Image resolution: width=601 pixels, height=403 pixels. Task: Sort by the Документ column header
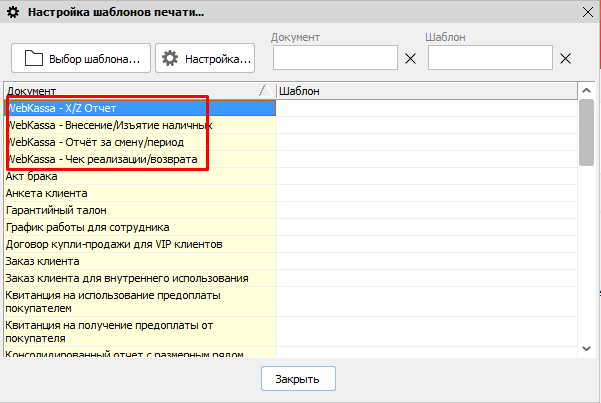point(140,91)
